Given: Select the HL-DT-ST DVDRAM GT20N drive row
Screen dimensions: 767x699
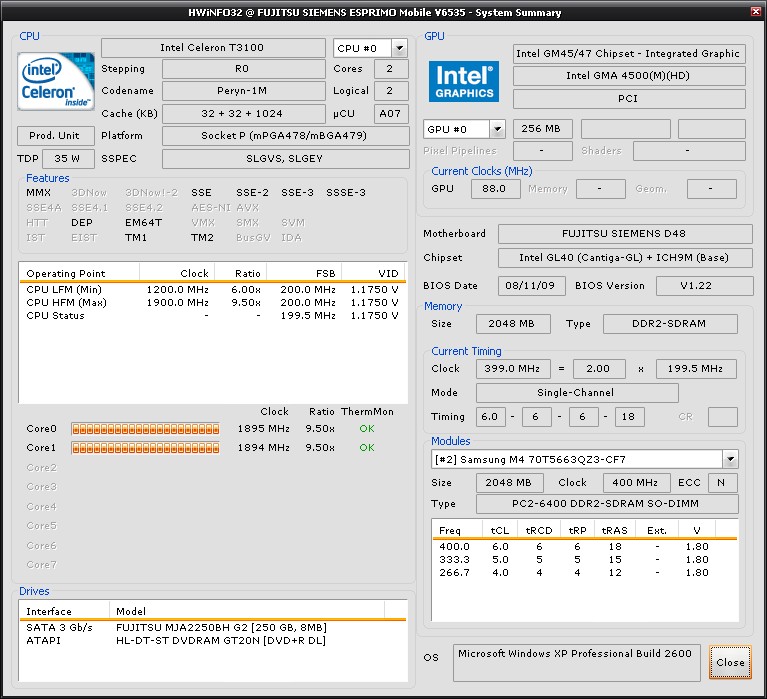Looking at the screenshot, I should [212, 640].
